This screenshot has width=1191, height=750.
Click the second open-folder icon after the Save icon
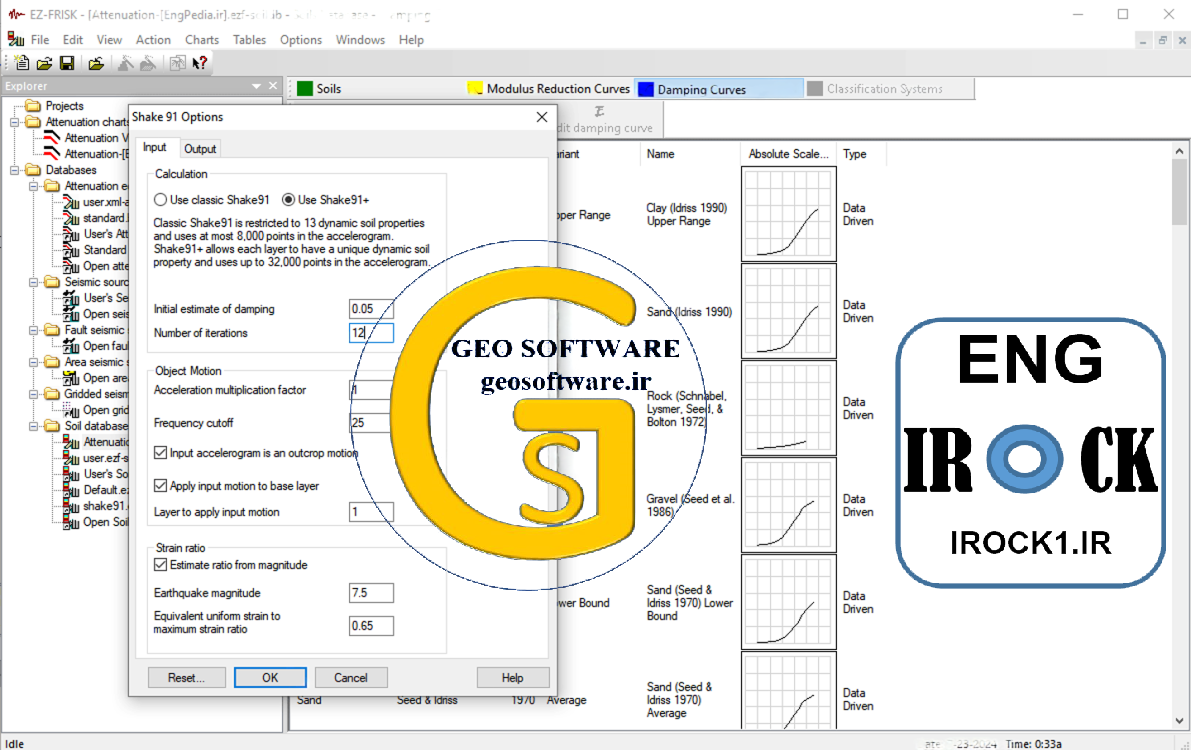tap(96, 63)
